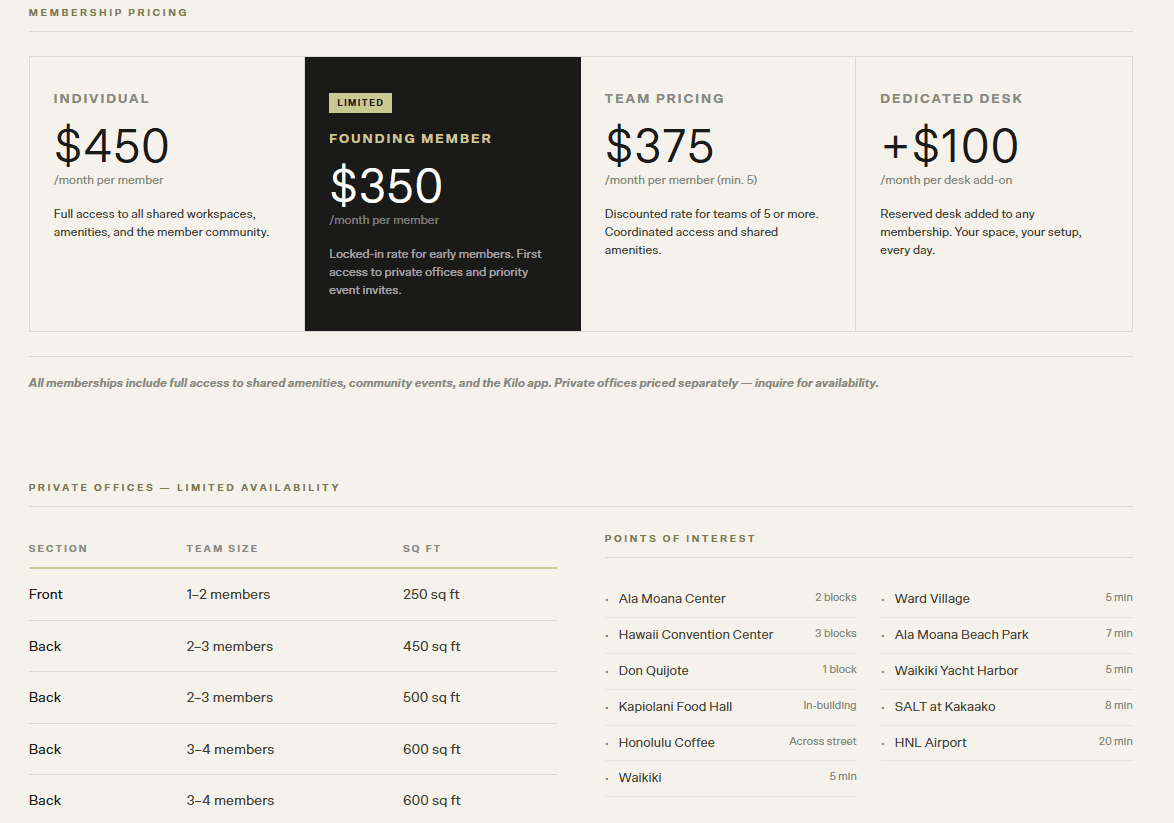Click the Dedicated Desk description text
1174x823 pixels.
(981, 232)
